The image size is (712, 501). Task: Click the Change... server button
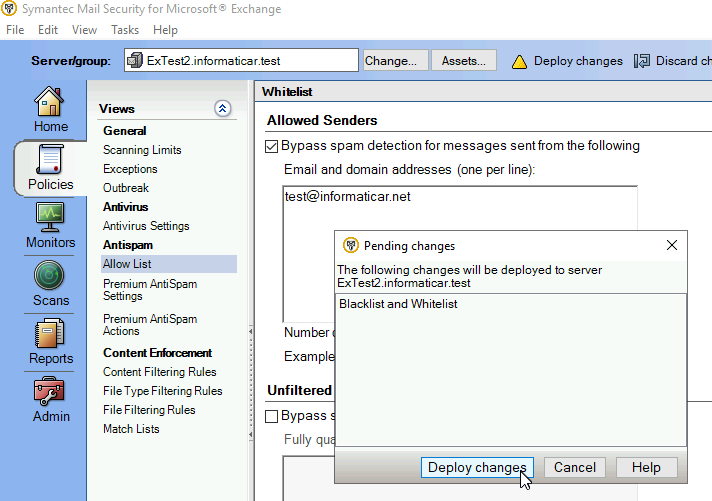point(395,61)
